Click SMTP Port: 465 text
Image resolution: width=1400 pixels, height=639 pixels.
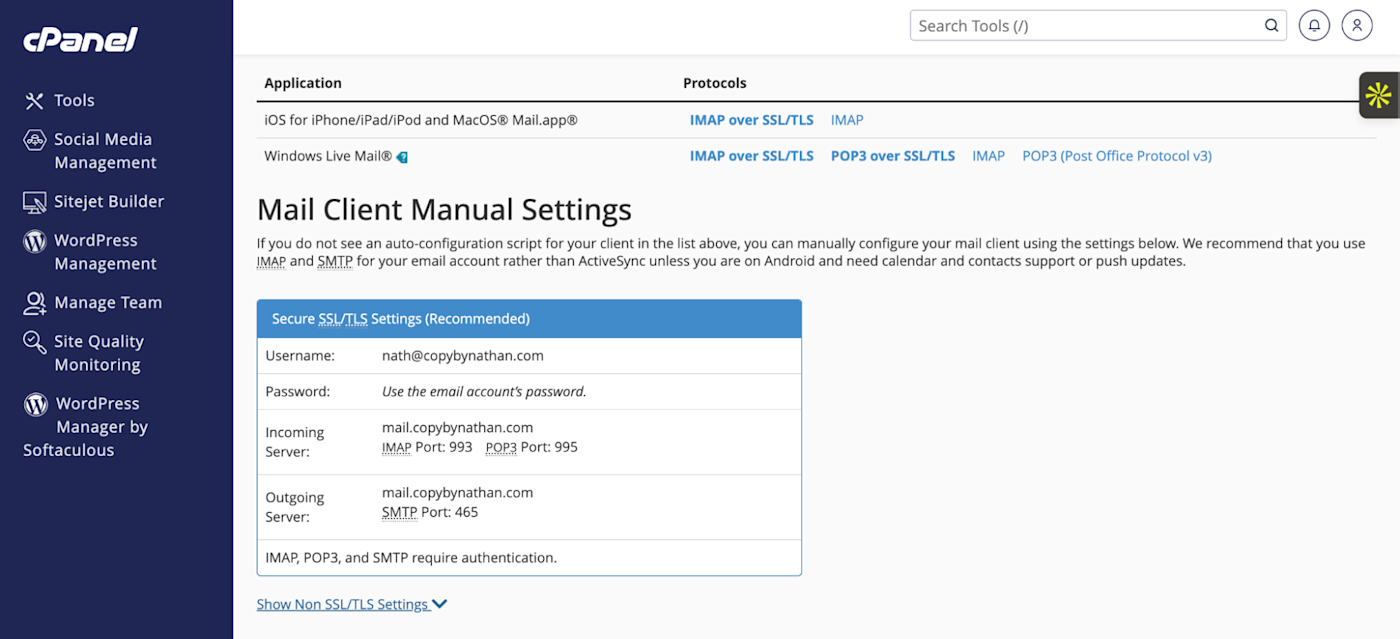point(430,512)
